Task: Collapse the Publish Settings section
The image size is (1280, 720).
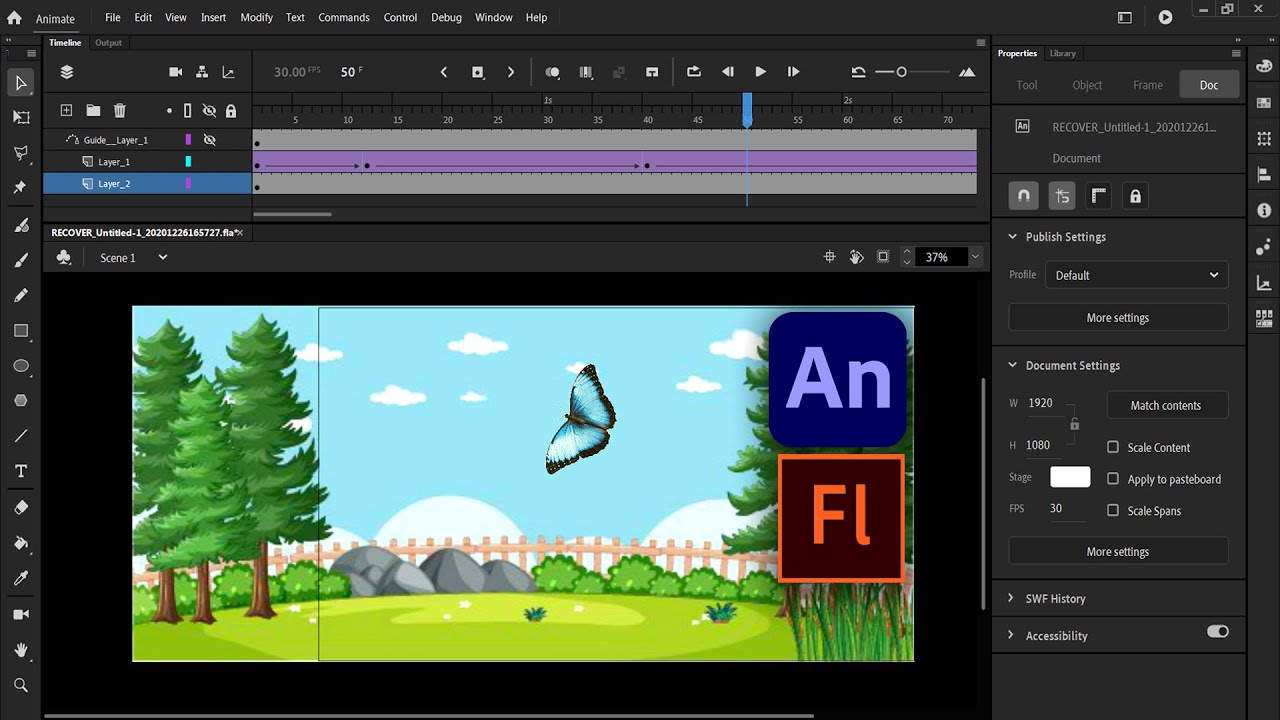Action: point(1012,237)
